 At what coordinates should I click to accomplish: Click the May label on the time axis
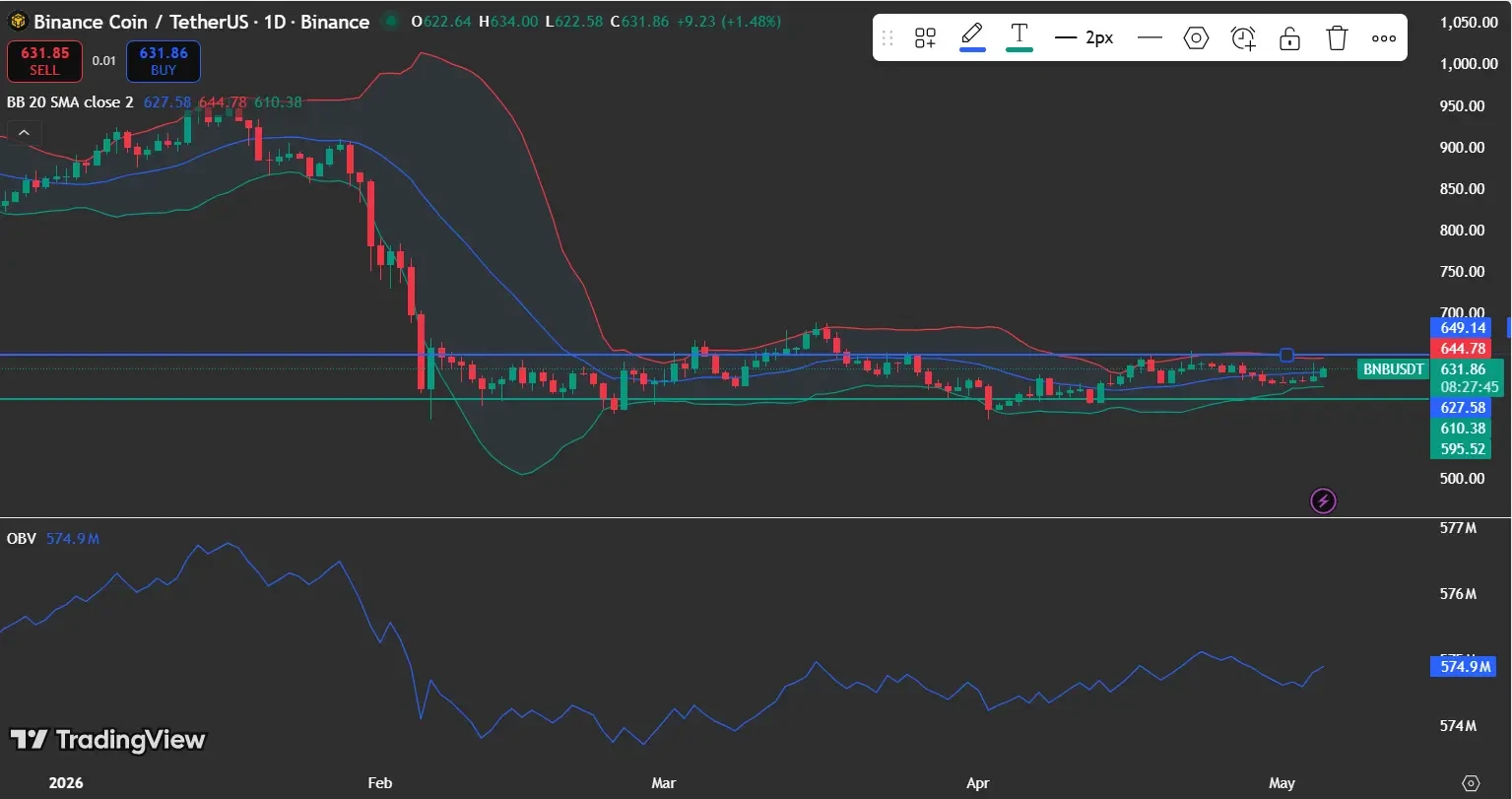coord(1282,783)
